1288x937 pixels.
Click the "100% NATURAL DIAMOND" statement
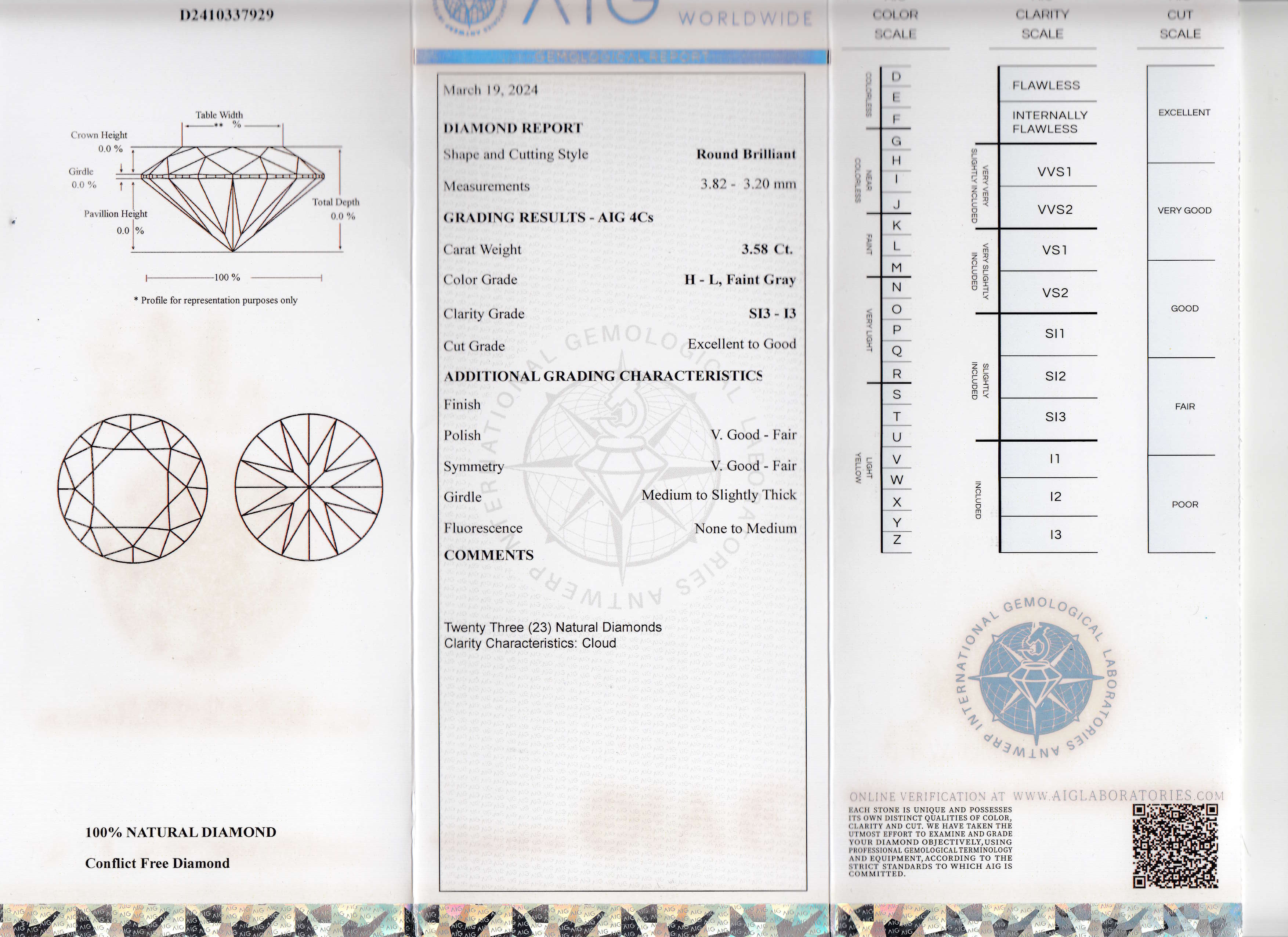[181, 832]
